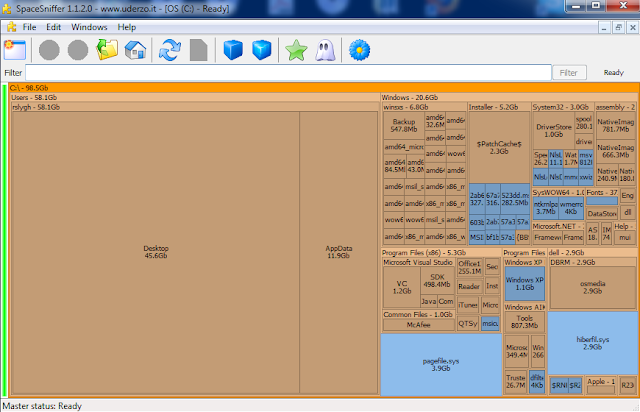The width and height of the screenshot is (640, 412).
Task: Select the pagefile.sys 3.9Gb block
Action: [441, 365]
